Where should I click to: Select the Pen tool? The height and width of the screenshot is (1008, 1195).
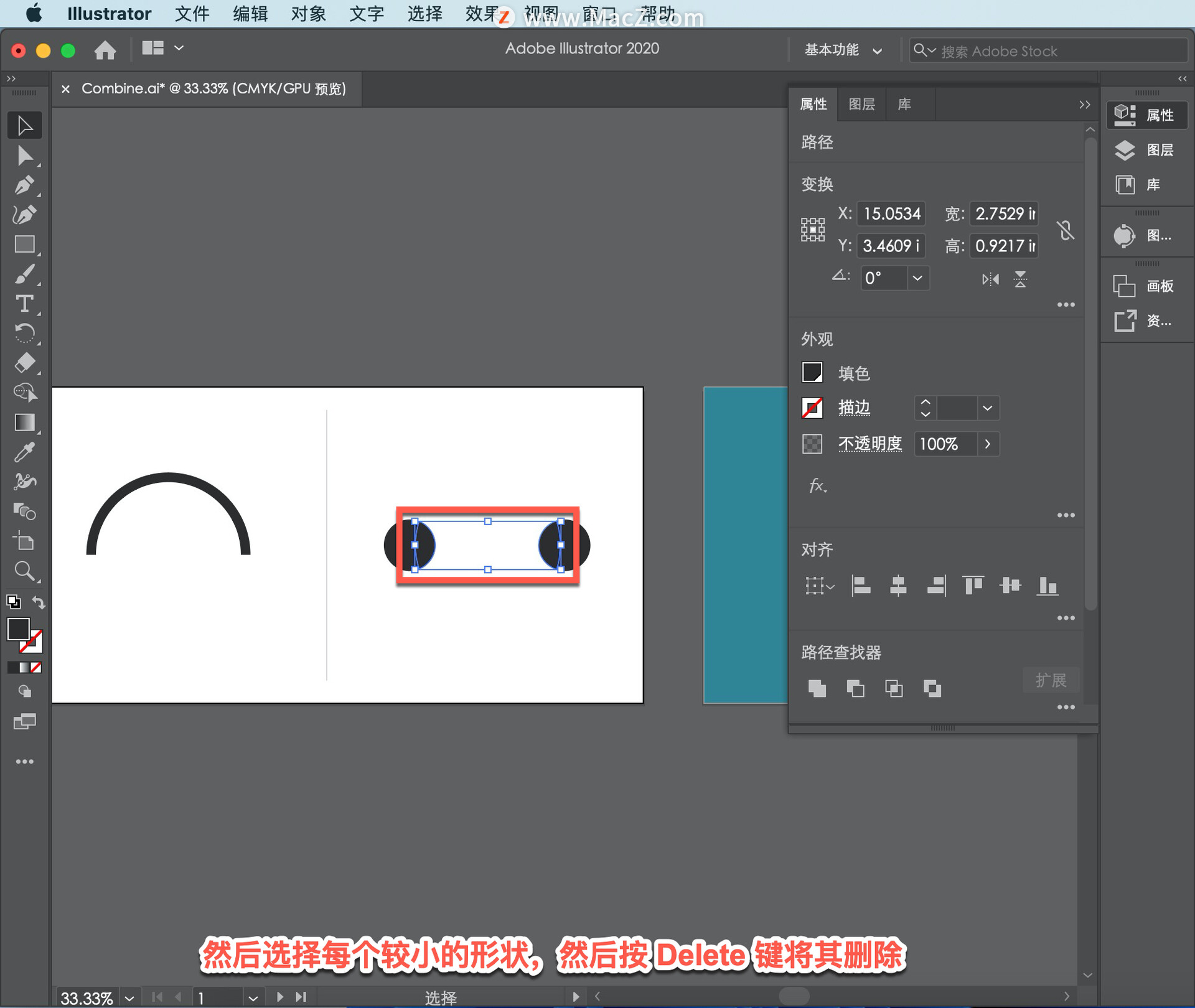pos(24,185)
